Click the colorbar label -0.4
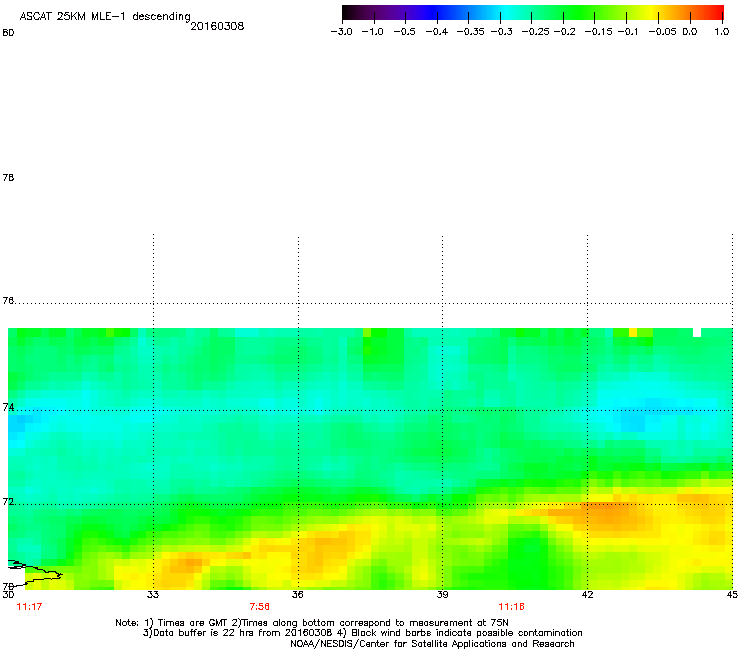The image size is (740, 650). (437, 32)
